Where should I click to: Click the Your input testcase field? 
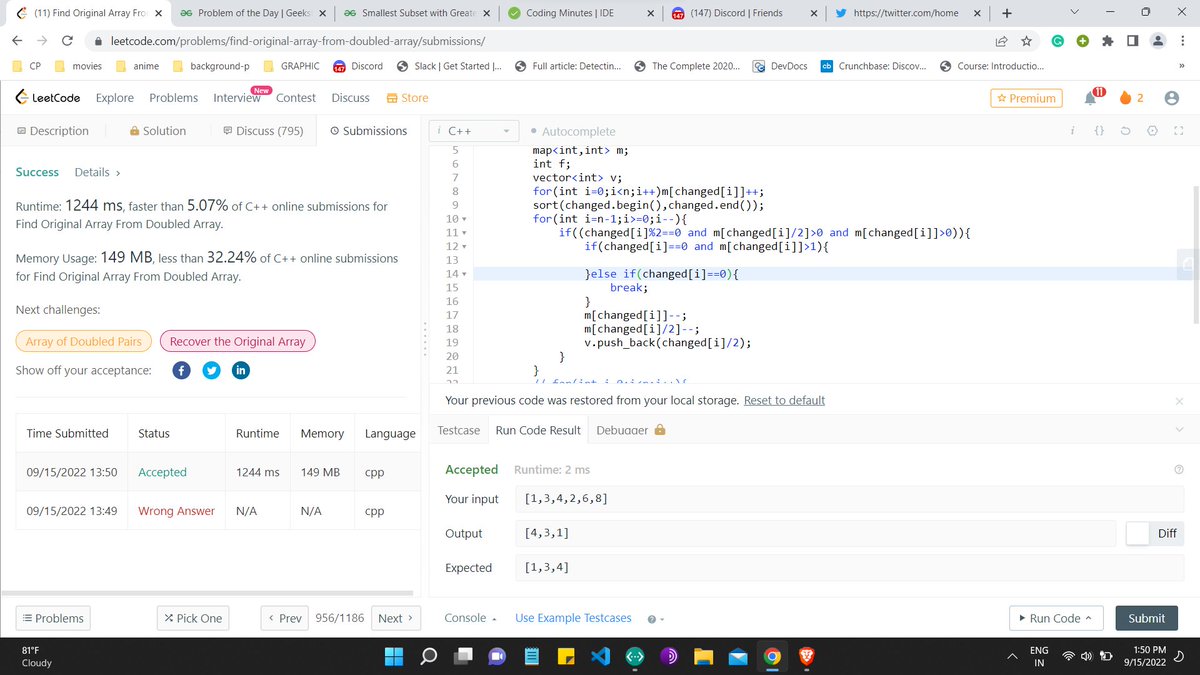[850, 499]
